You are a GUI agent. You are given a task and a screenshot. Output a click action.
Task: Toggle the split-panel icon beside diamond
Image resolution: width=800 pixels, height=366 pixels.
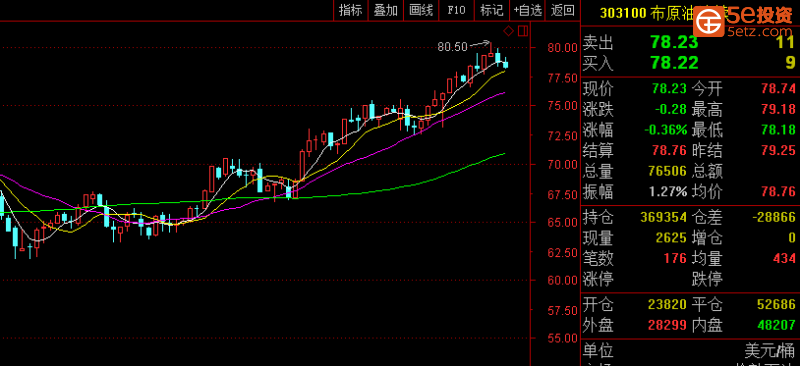(523, 32)
